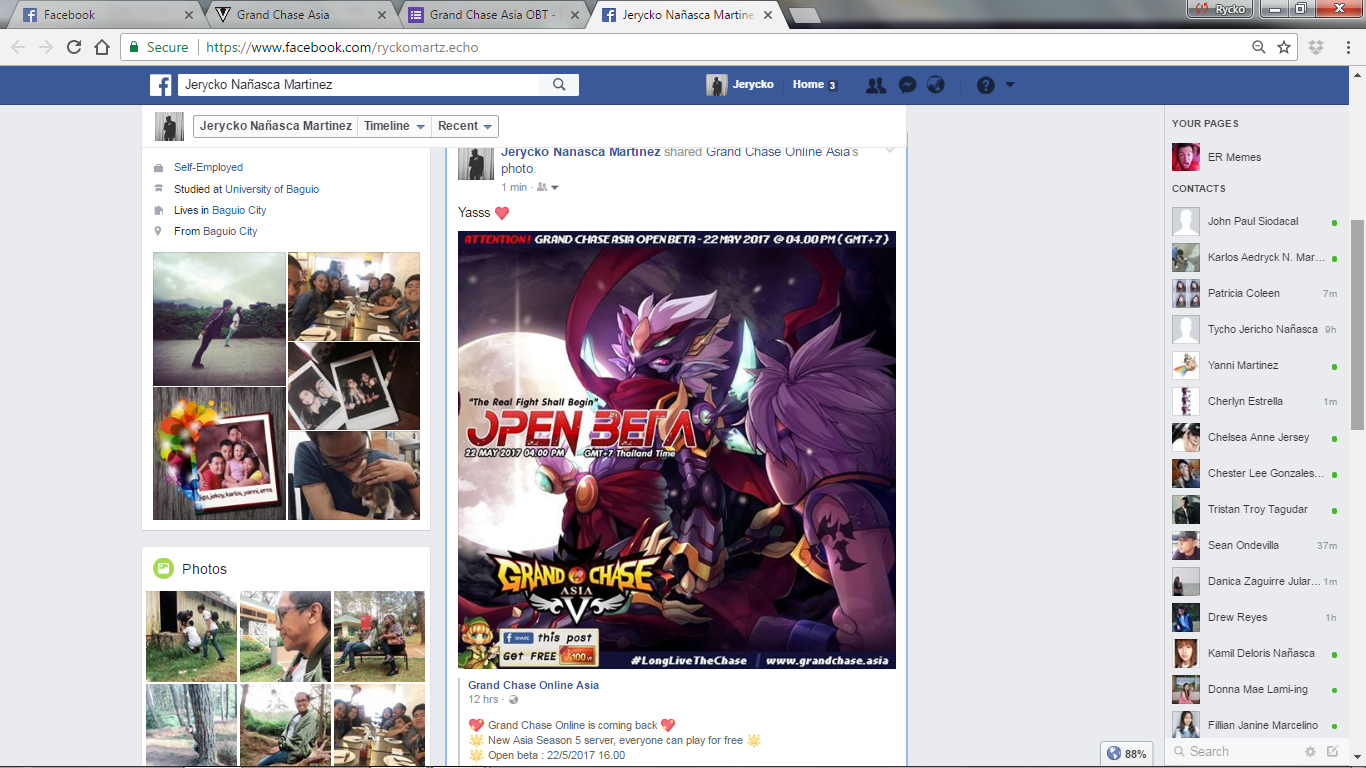Click the Dropbox extension icon

click(x=1316, y=47)
